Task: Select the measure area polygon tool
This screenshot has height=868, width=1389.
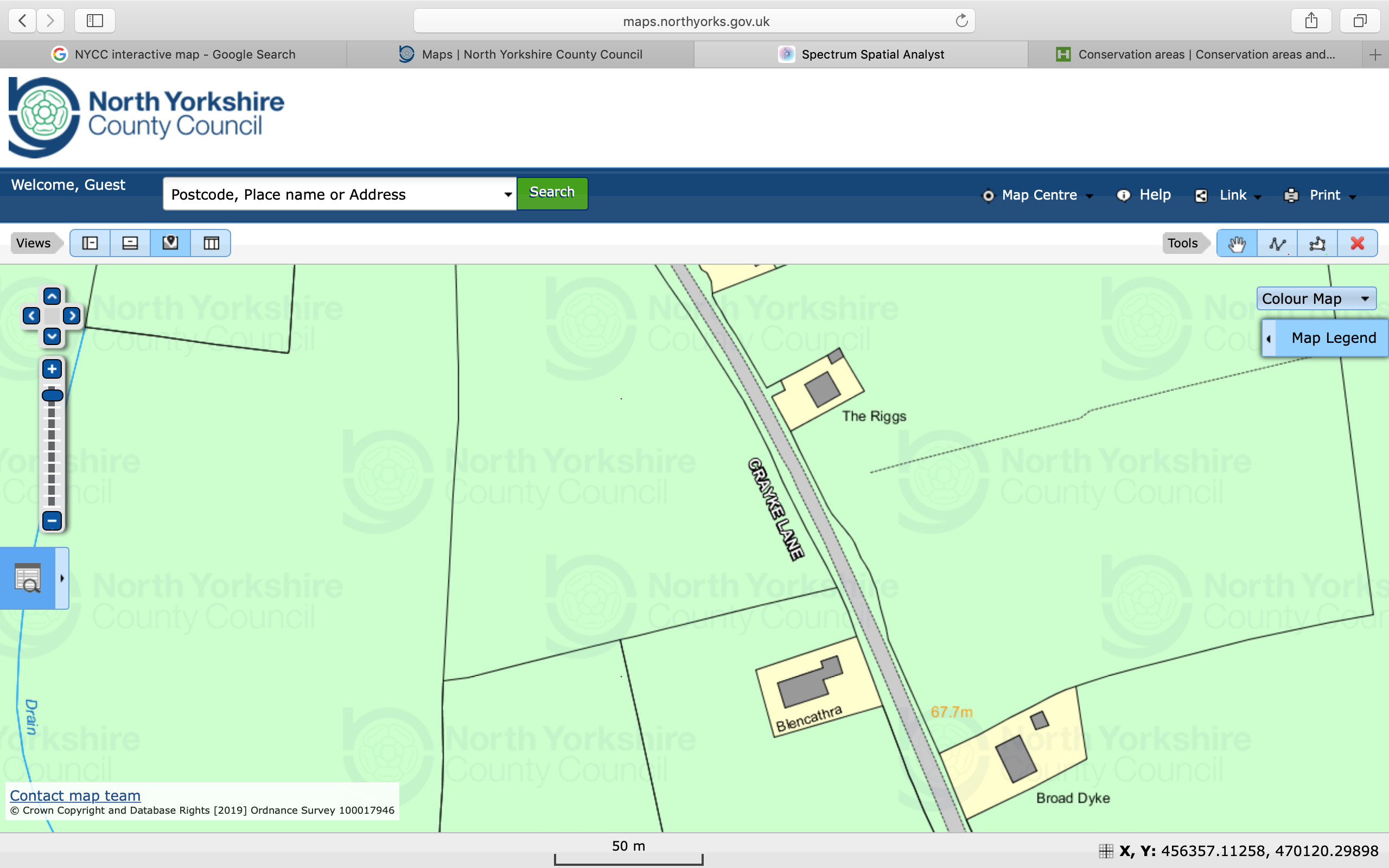Action: (1317, 244)
